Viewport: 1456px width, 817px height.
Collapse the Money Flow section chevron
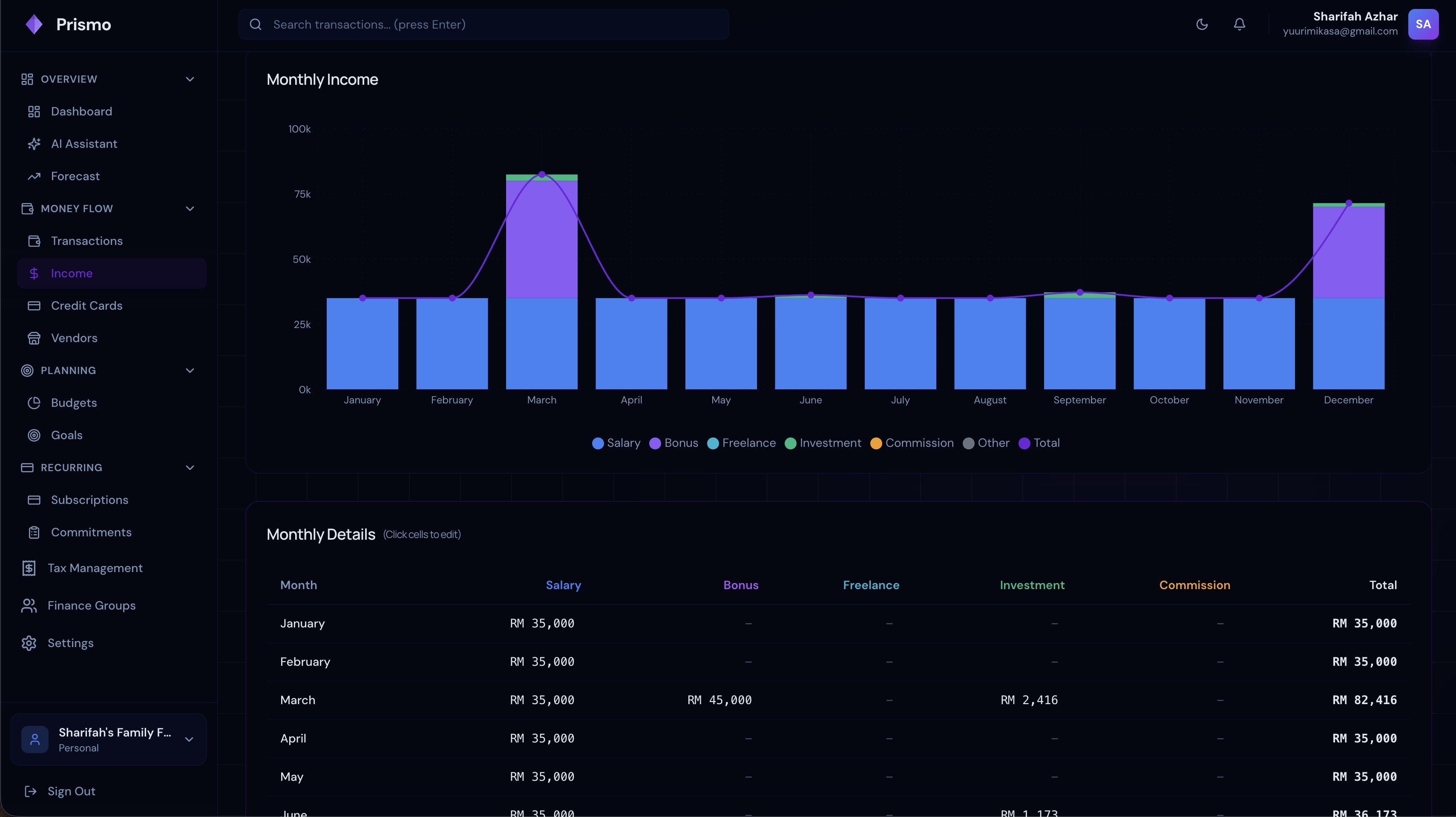(190, 208)
